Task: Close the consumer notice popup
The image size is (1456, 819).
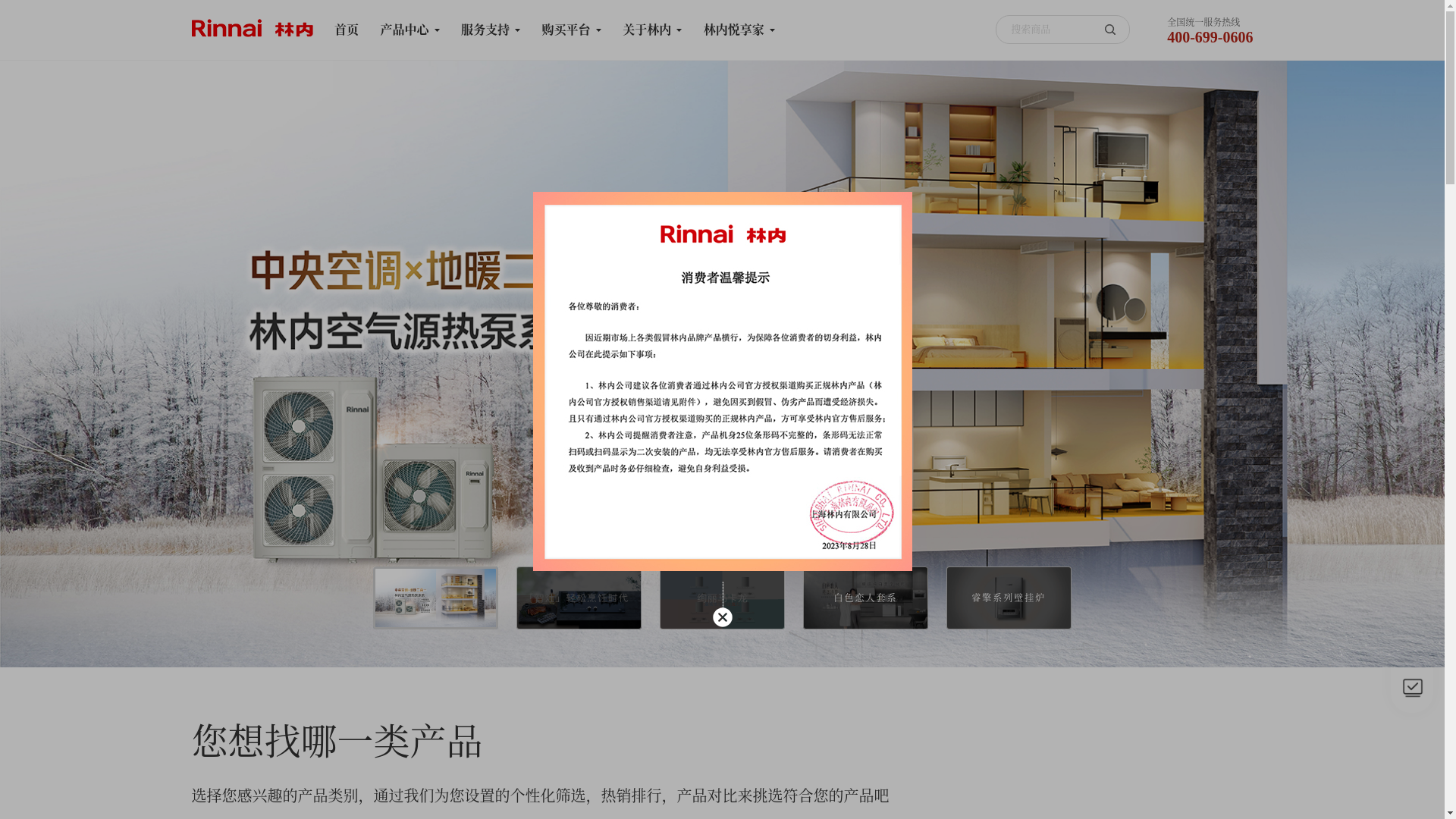Action: [x=722, y=617]
